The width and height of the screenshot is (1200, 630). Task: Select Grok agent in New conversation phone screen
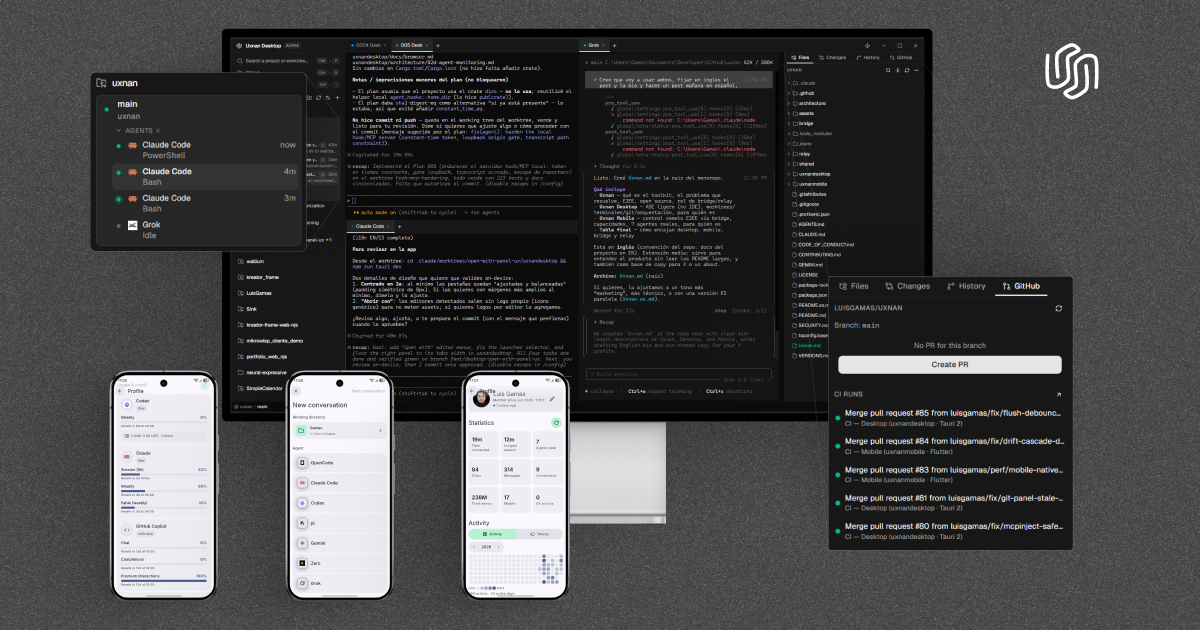click(x=340, y=583)
